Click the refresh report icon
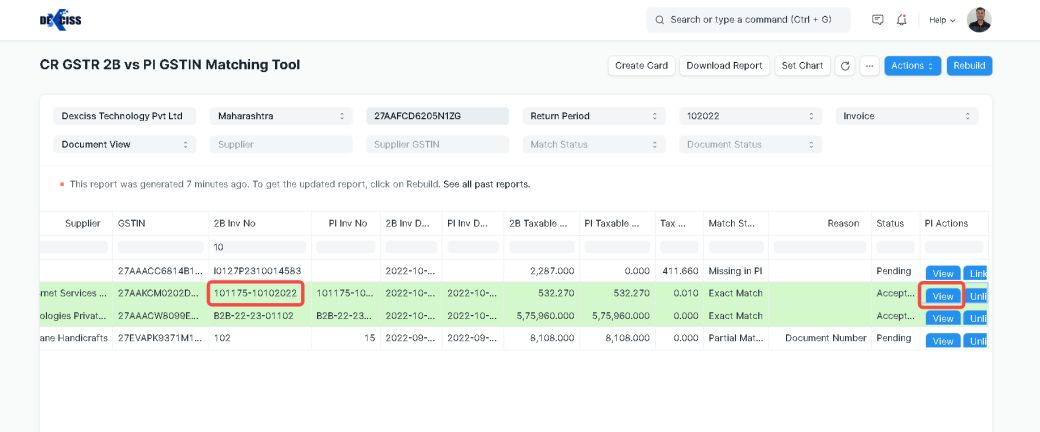The height and width of the screenshot is (432, 1040). coord(844,66)
